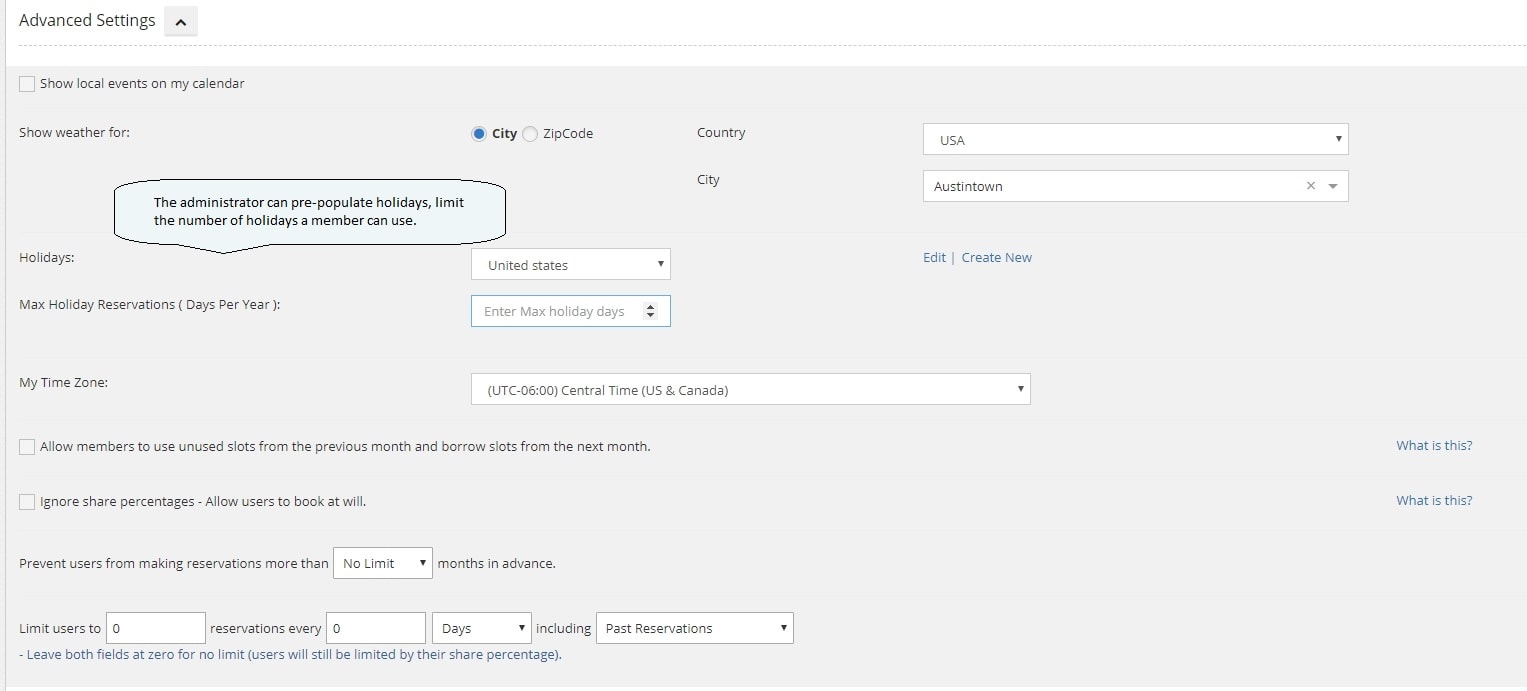Open the Holidays dropdown showing United states
This screenshot has width=1527, height=691.
(x=570, y=265)
